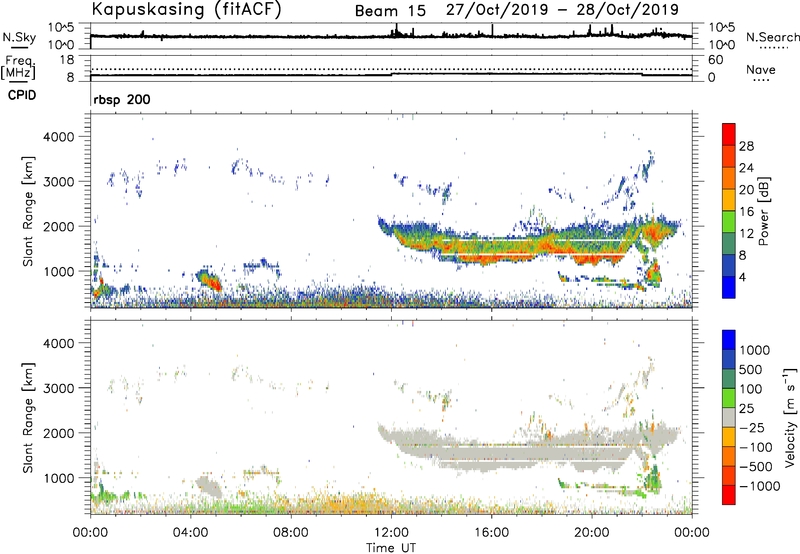Click the 12:00 time tick label
Viewport: 800px width, 554px height.
(x=391, y=533)
